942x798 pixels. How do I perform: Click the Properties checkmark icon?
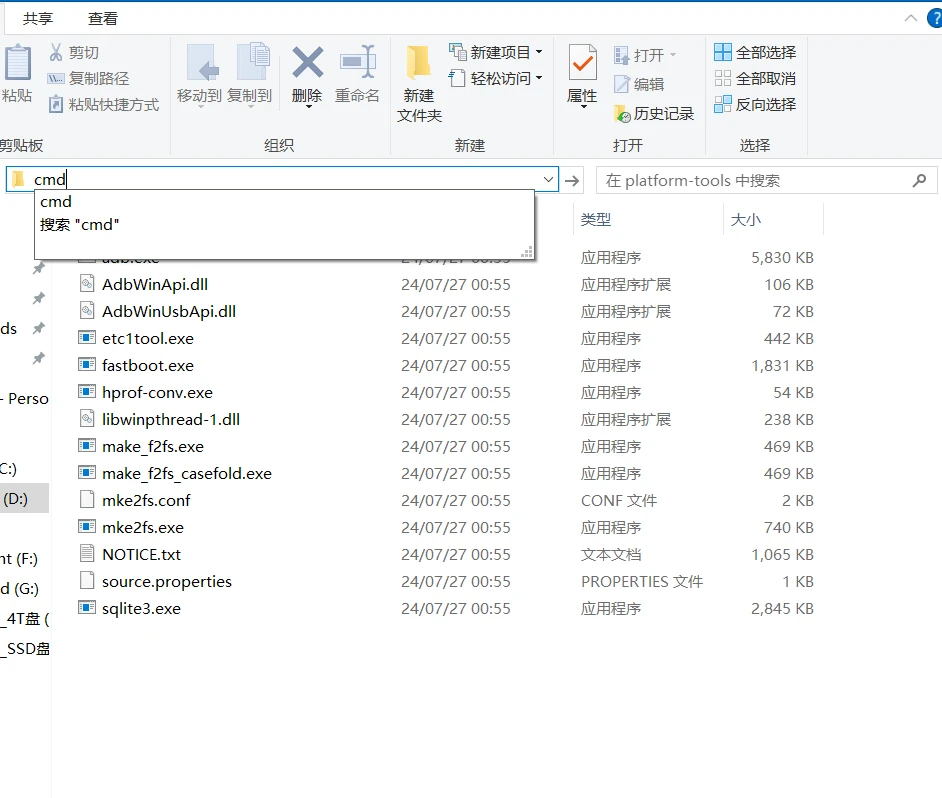[582, 62]
